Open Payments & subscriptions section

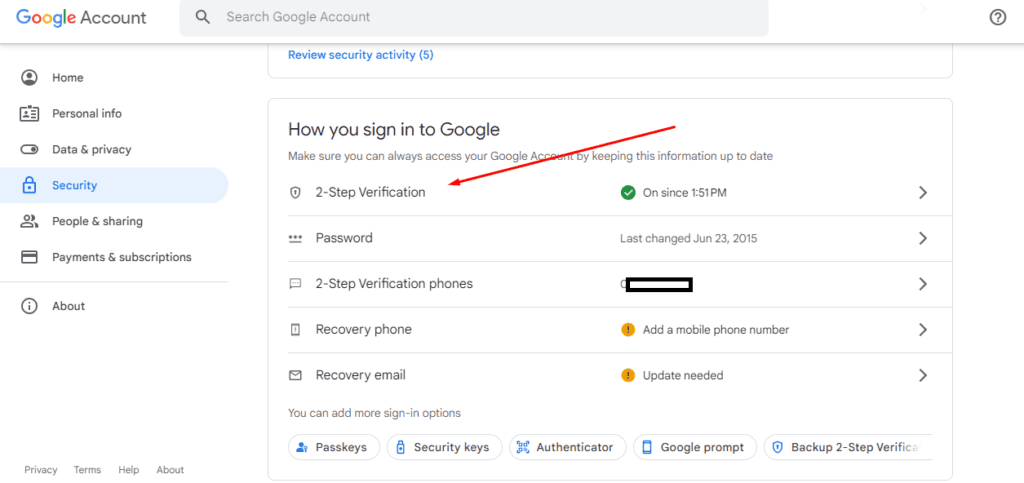tap(114, 257)
